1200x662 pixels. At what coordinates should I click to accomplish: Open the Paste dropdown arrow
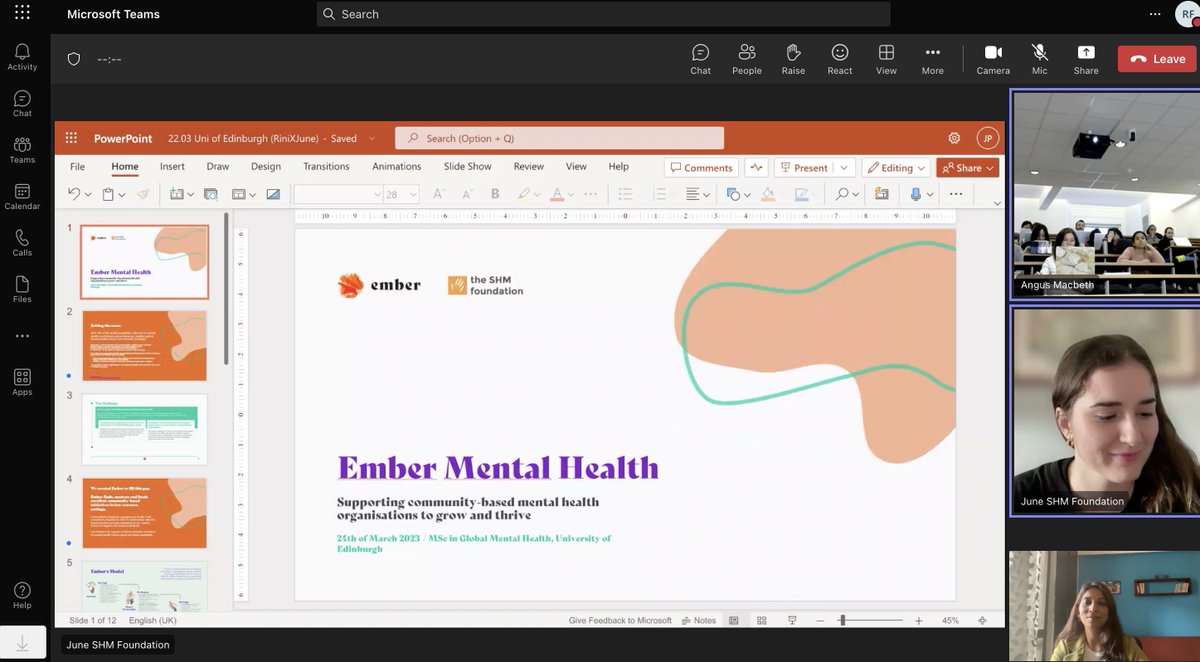121,195
